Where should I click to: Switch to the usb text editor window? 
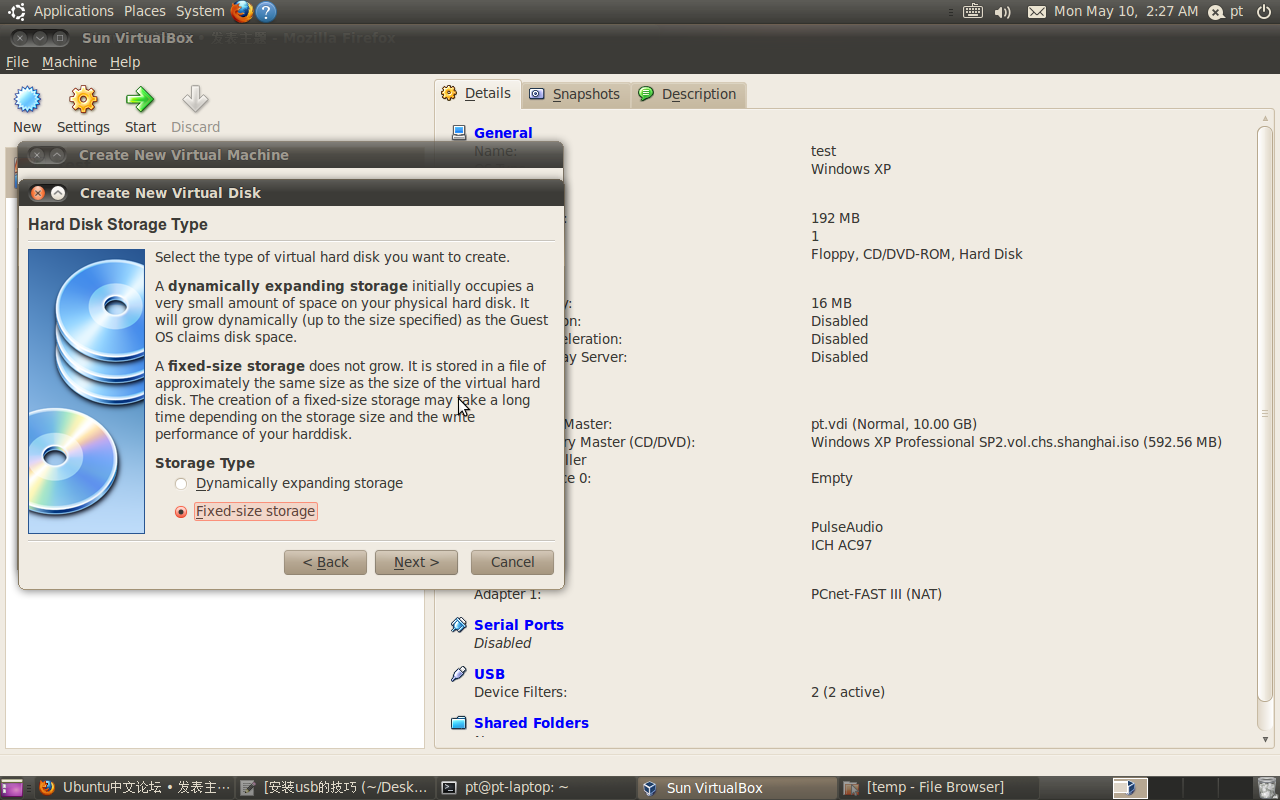tap(336, 788)
